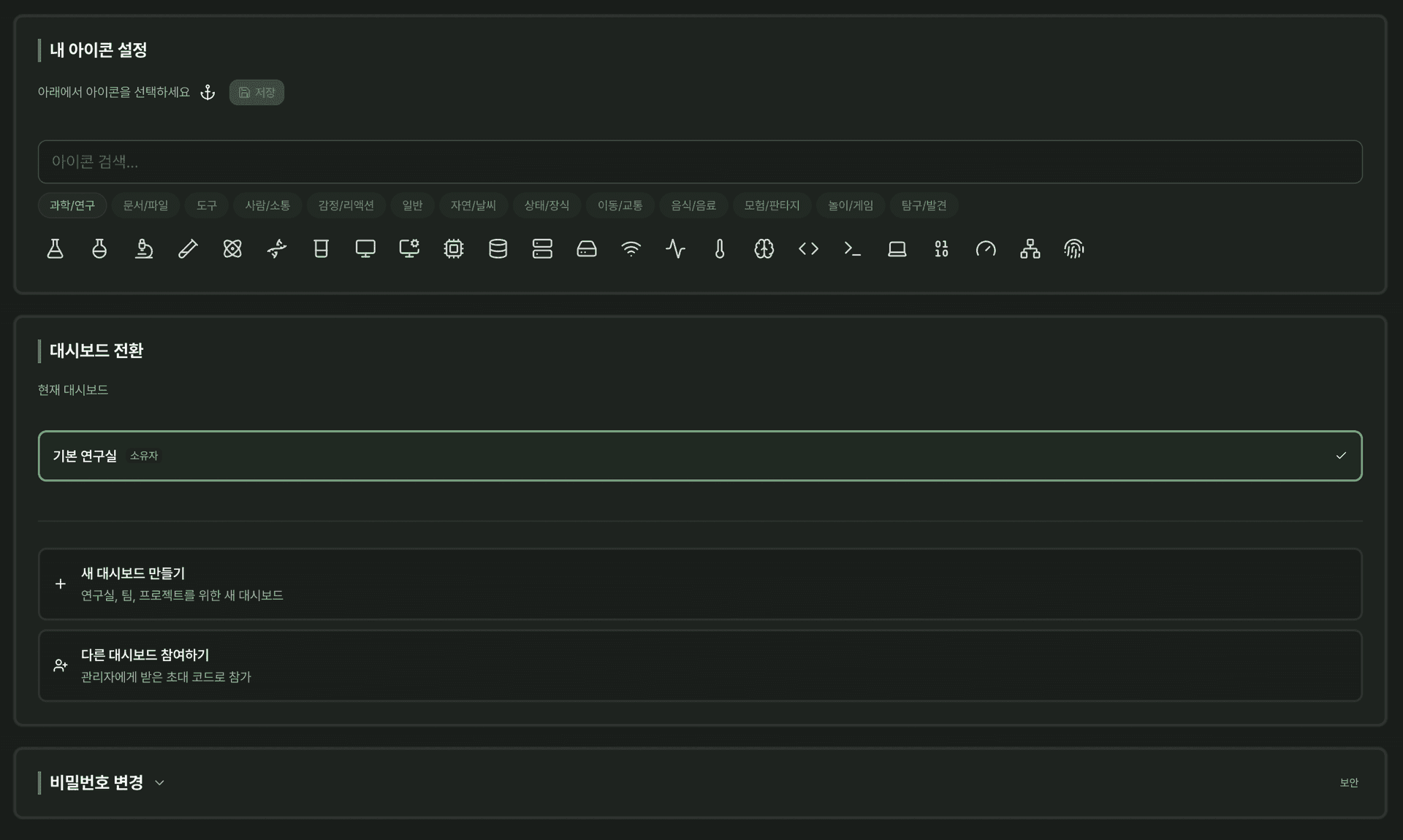Choose the DNA helix icon
1403x840 pixels.
pos(277,249)
